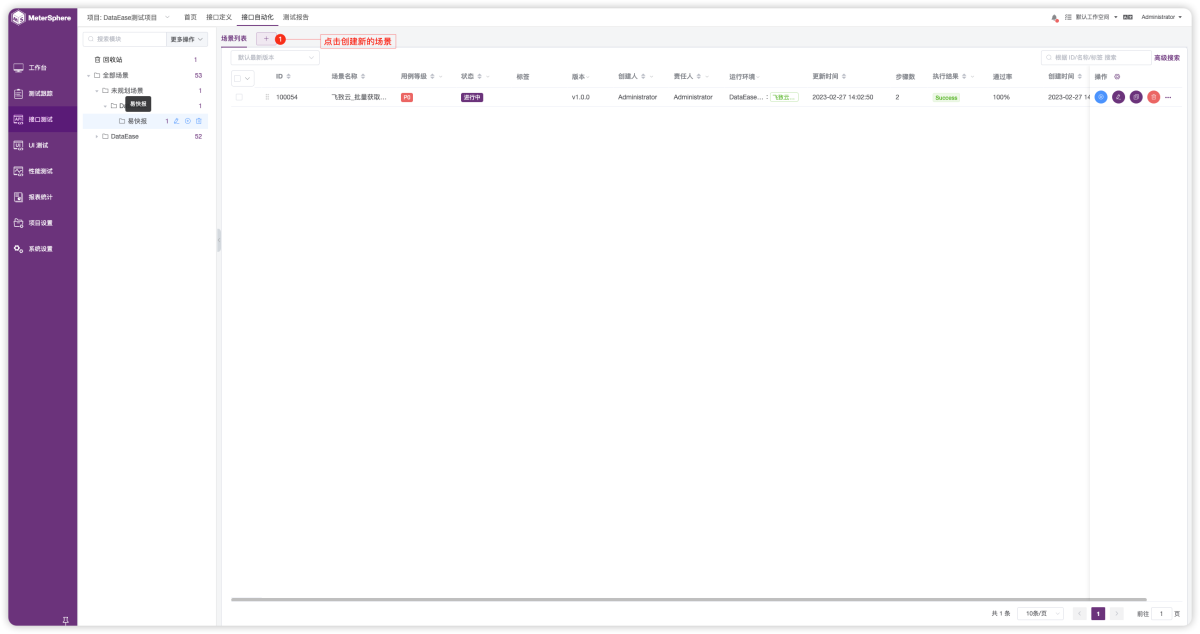Screen dimensions: 1200x634
Task: Open the notification bell
Action: (1054, 18)
